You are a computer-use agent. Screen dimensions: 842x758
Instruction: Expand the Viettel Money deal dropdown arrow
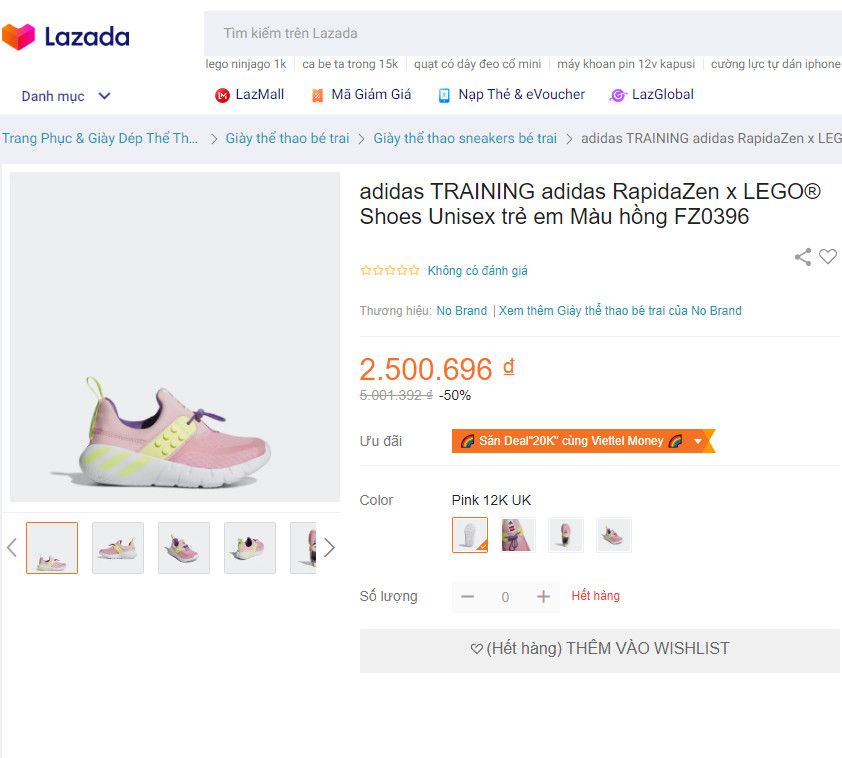point(698,441)
